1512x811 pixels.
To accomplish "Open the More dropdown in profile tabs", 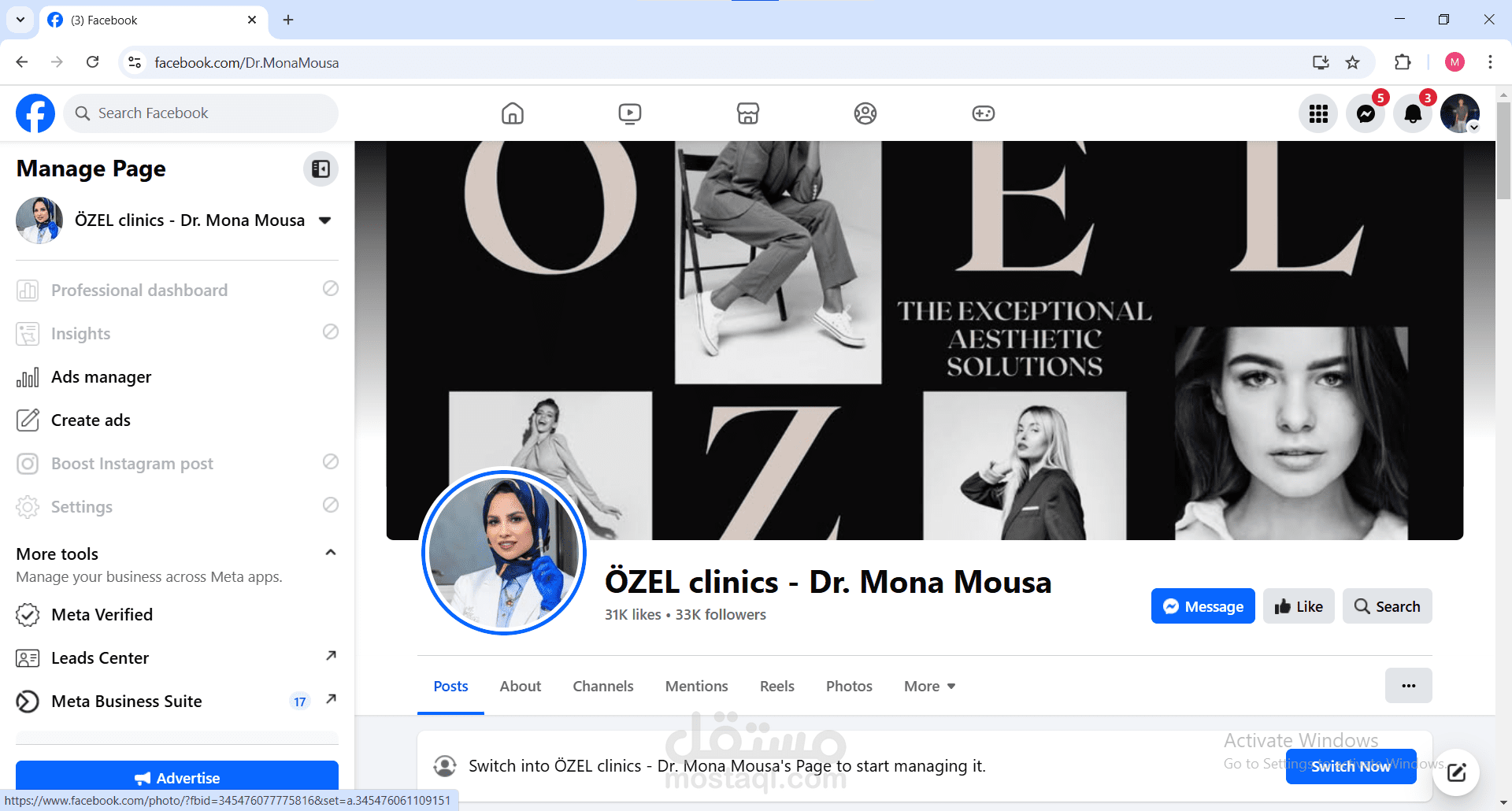I will coord(929,686).
